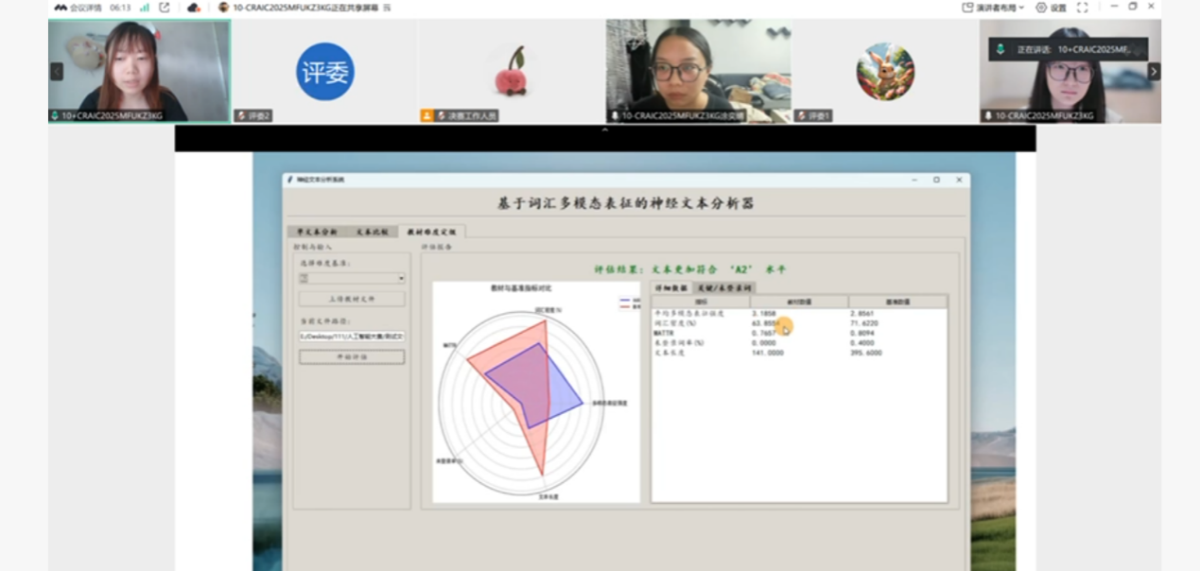Click the share link icon in top bar
This screenshot has height=571, width=1200.
[164, 7]
